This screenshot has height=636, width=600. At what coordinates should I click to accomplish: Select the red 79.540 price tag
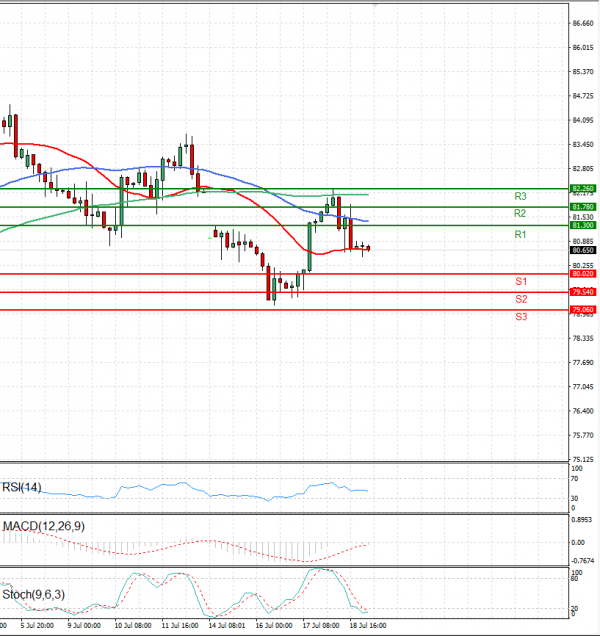point(583,291)
